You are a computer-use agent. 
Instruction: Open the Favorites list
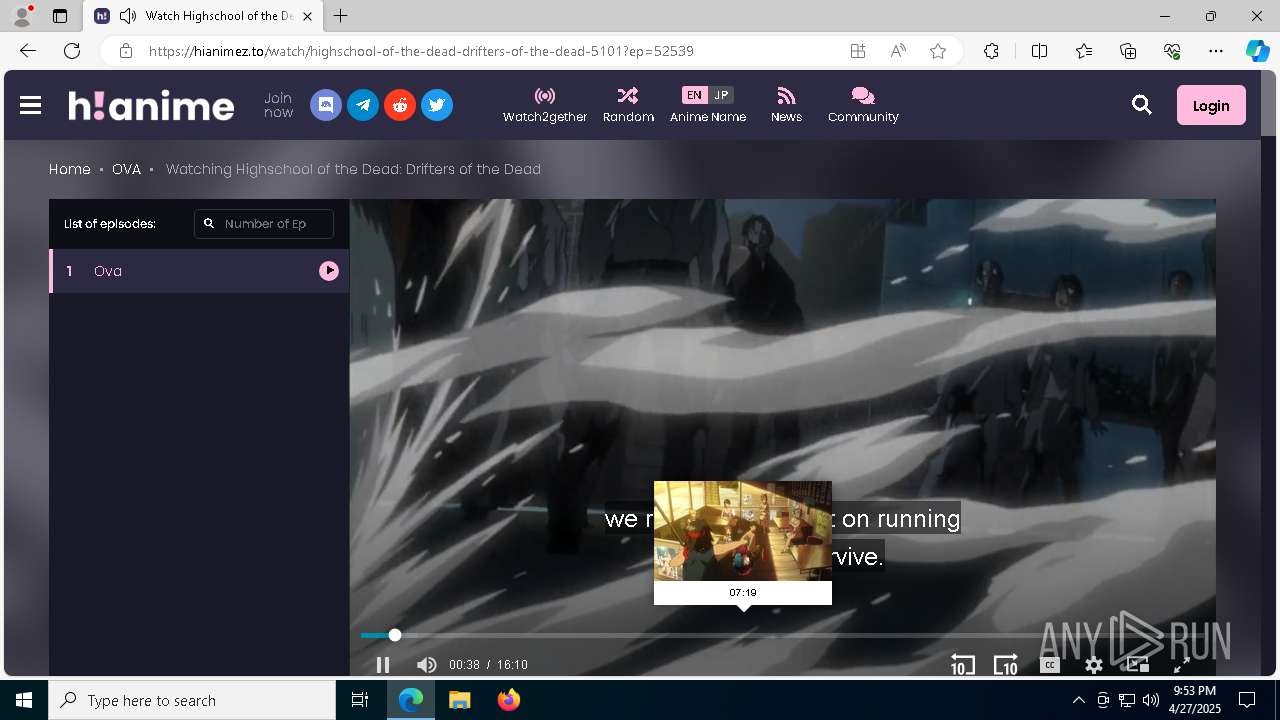tap(1084, 51)
